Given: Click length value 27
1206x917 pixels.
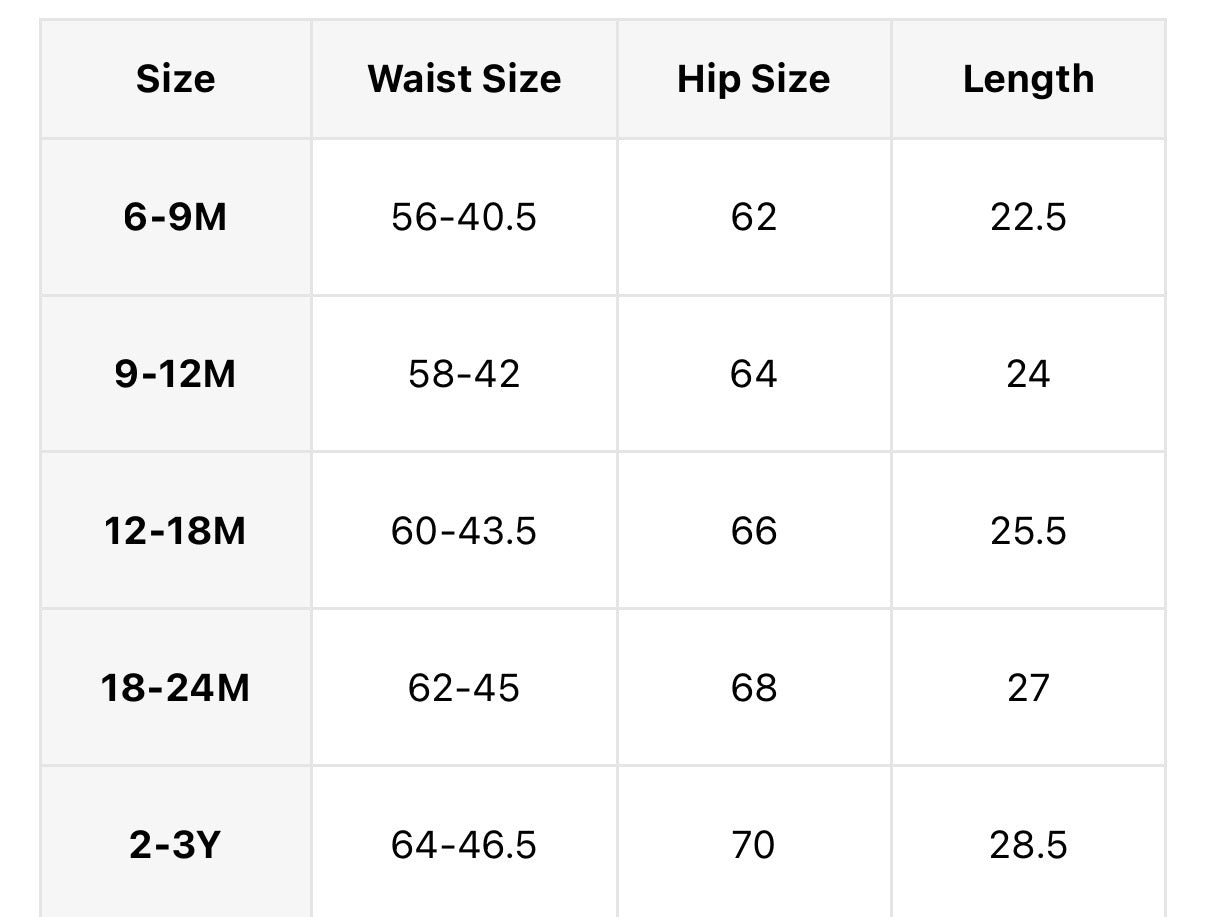Looking at the screenshot, I should (x=1028, y=688).
